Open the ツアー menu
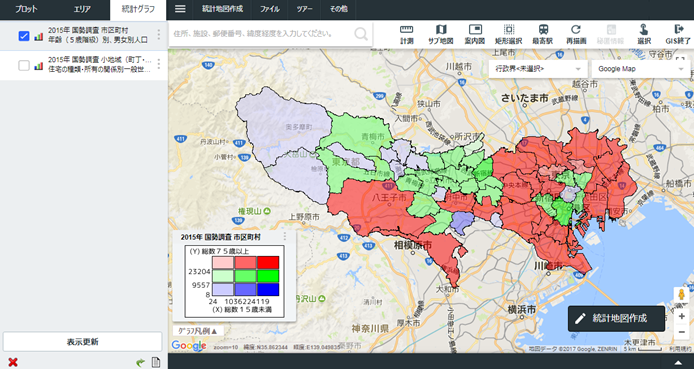This screenshot has width=694, height=369. 305,9
